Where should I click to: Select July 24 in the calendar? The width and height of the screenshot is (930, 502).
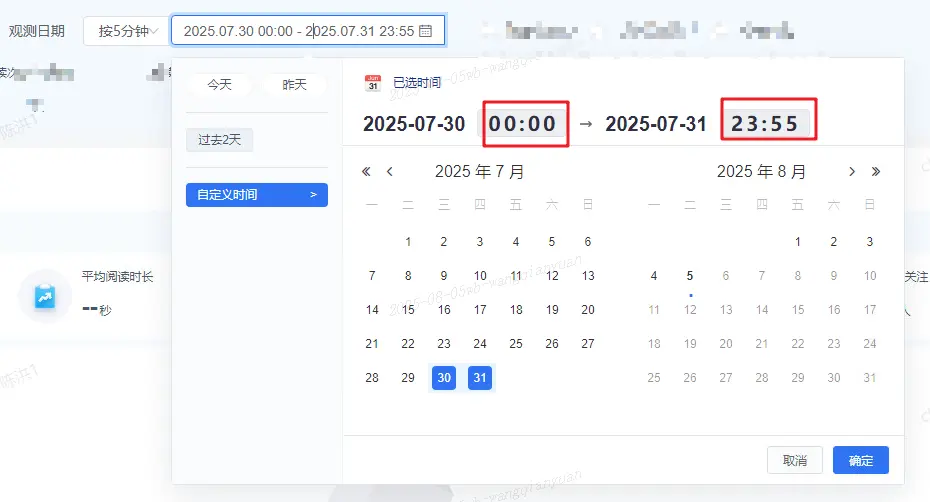[480, 344]
